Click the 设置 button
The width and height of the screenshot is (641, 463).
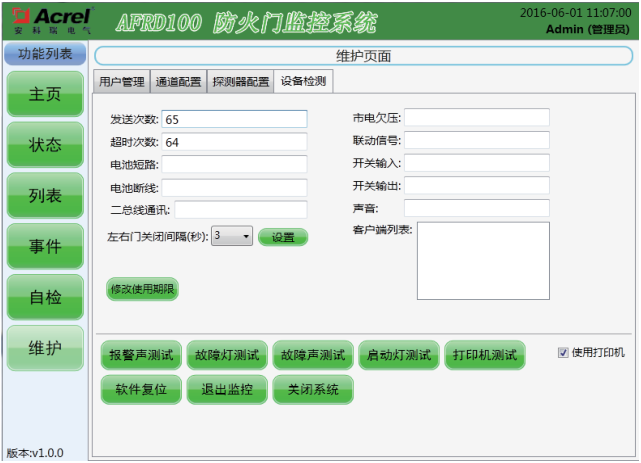[x=283, y=237]
